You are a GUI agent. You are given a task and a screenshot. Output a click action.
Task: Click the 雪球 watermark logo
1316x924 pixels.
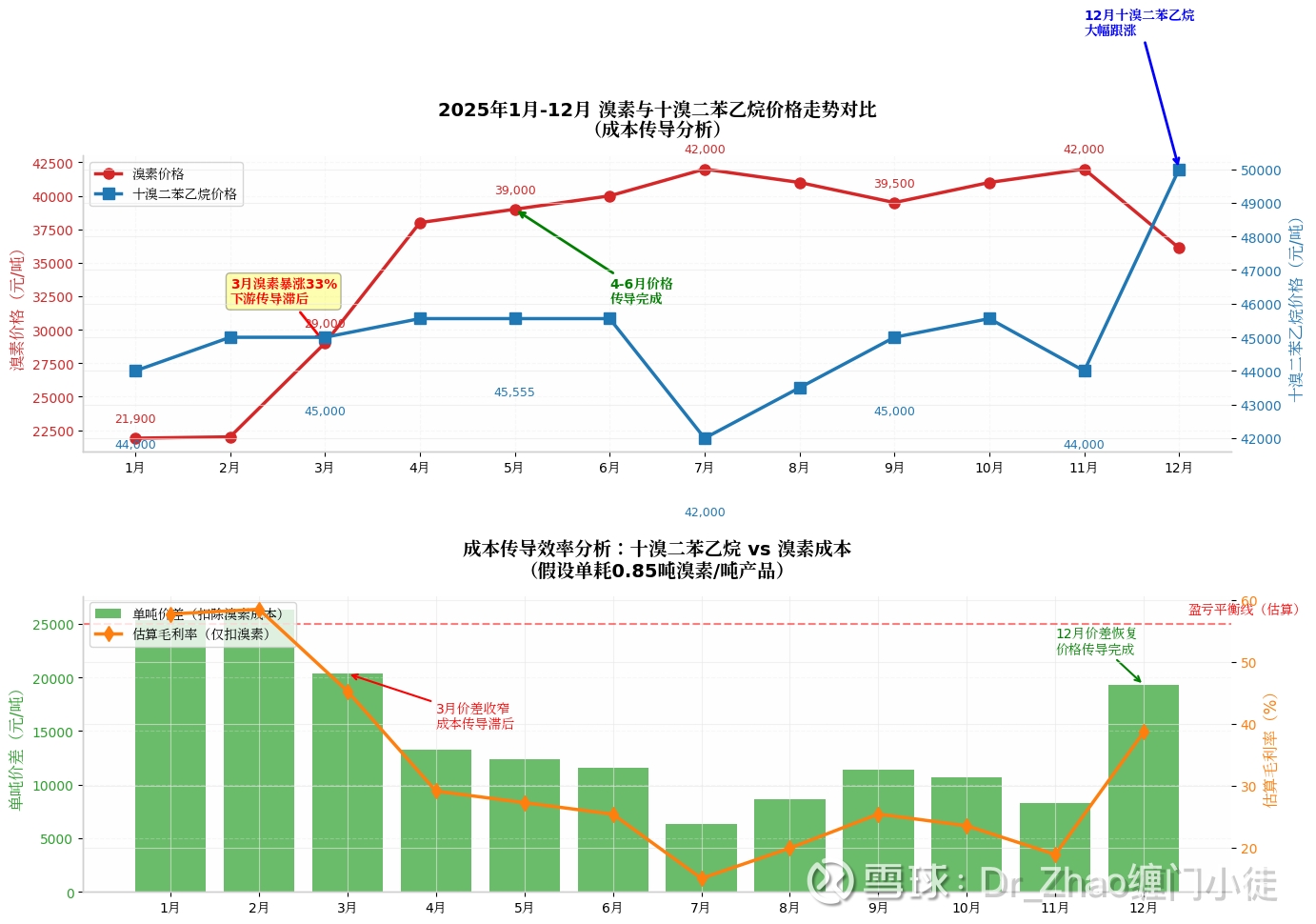[831, 882]
